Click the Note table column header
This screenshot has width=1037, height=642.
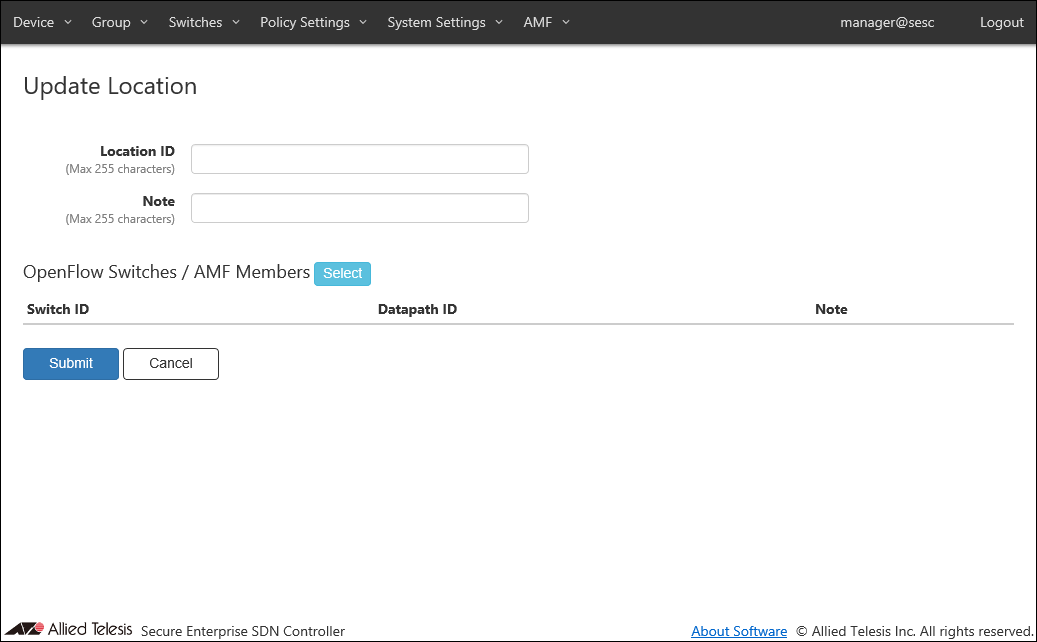coord(831,309)
